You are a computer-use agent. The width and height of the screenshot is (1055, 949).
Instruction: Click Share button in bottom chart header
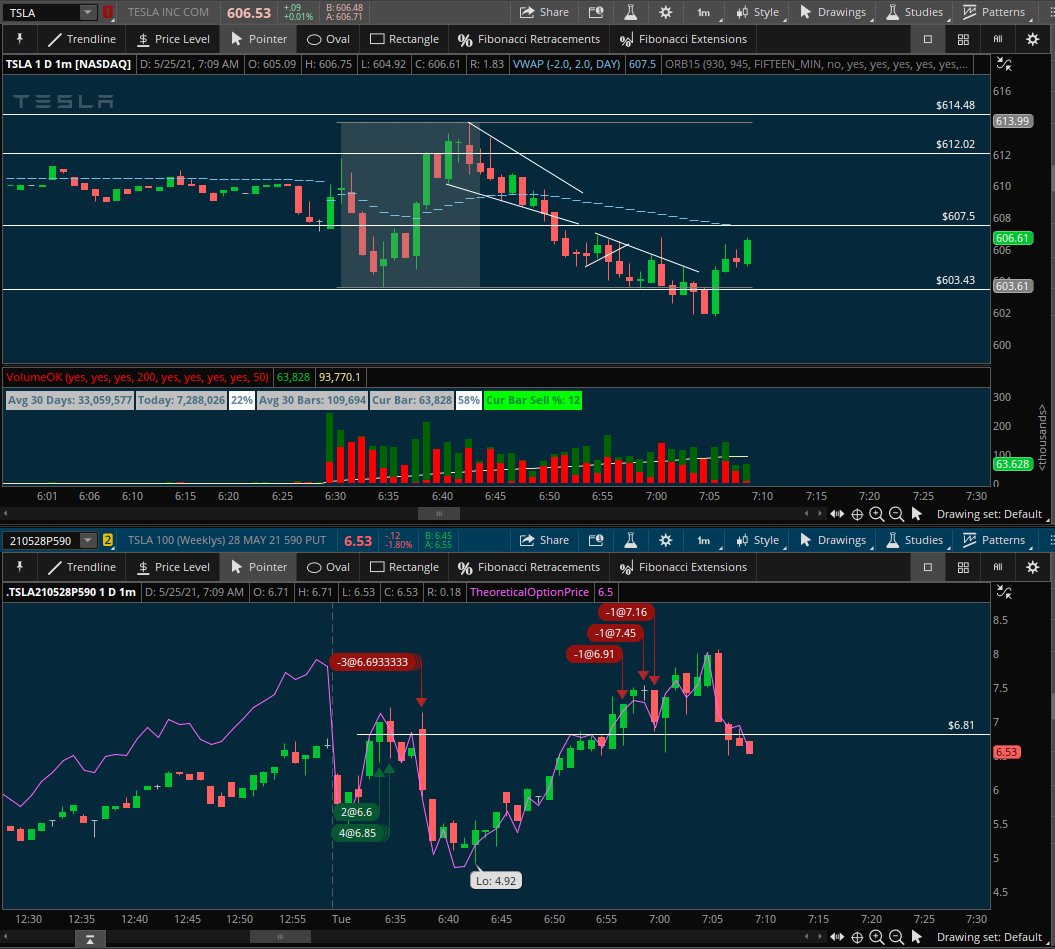pos(544,540)
